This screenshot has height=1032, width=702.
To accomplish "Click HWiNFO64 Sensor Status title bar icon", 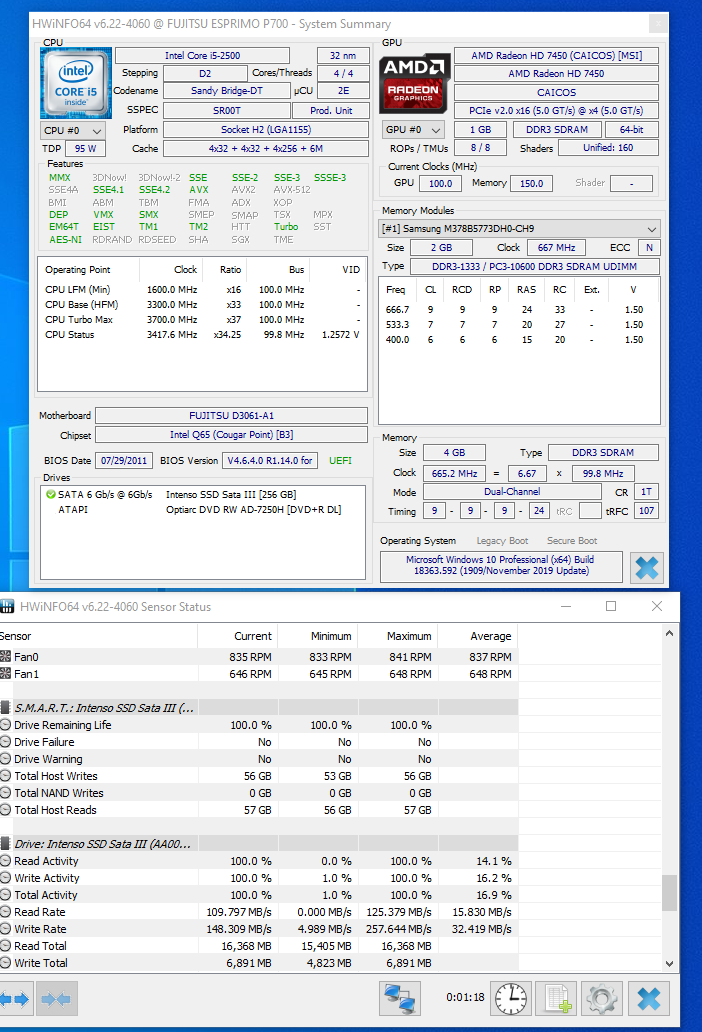I will (x=7, y=606).
